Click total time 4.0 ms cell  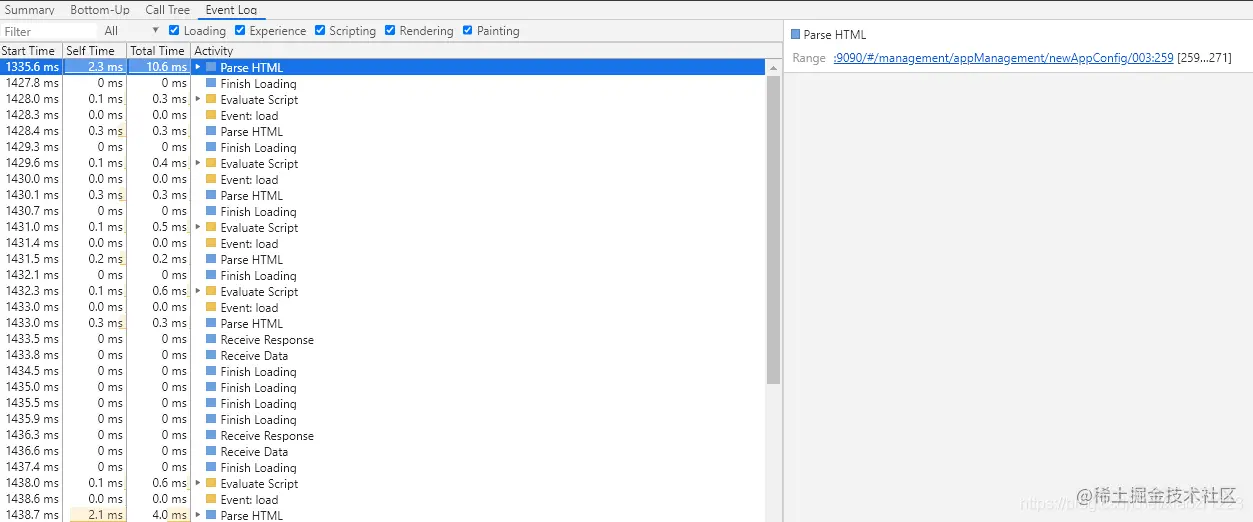158,515
